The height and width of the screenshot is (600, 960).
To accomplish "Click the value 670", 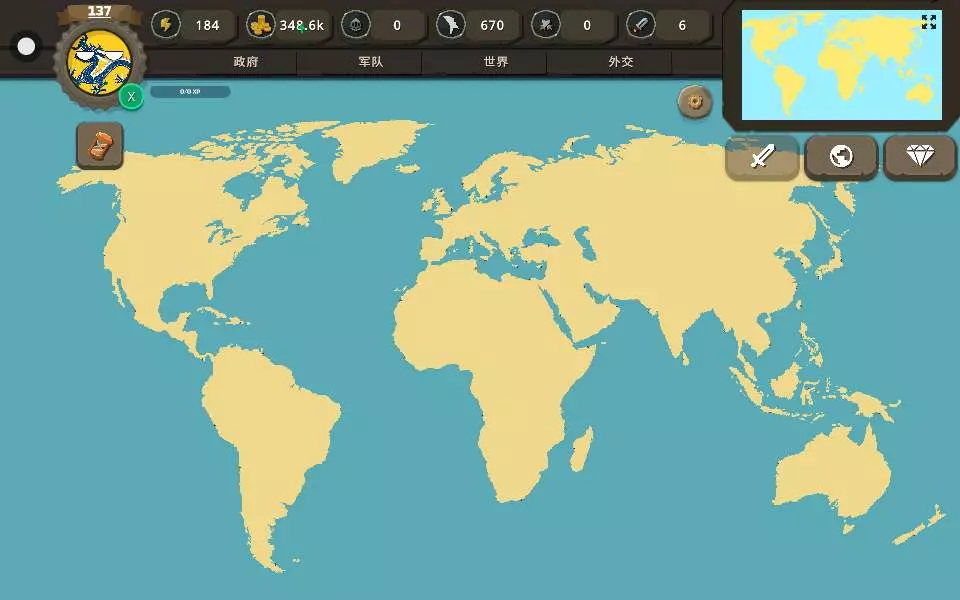I will click(x=492, y=26).
